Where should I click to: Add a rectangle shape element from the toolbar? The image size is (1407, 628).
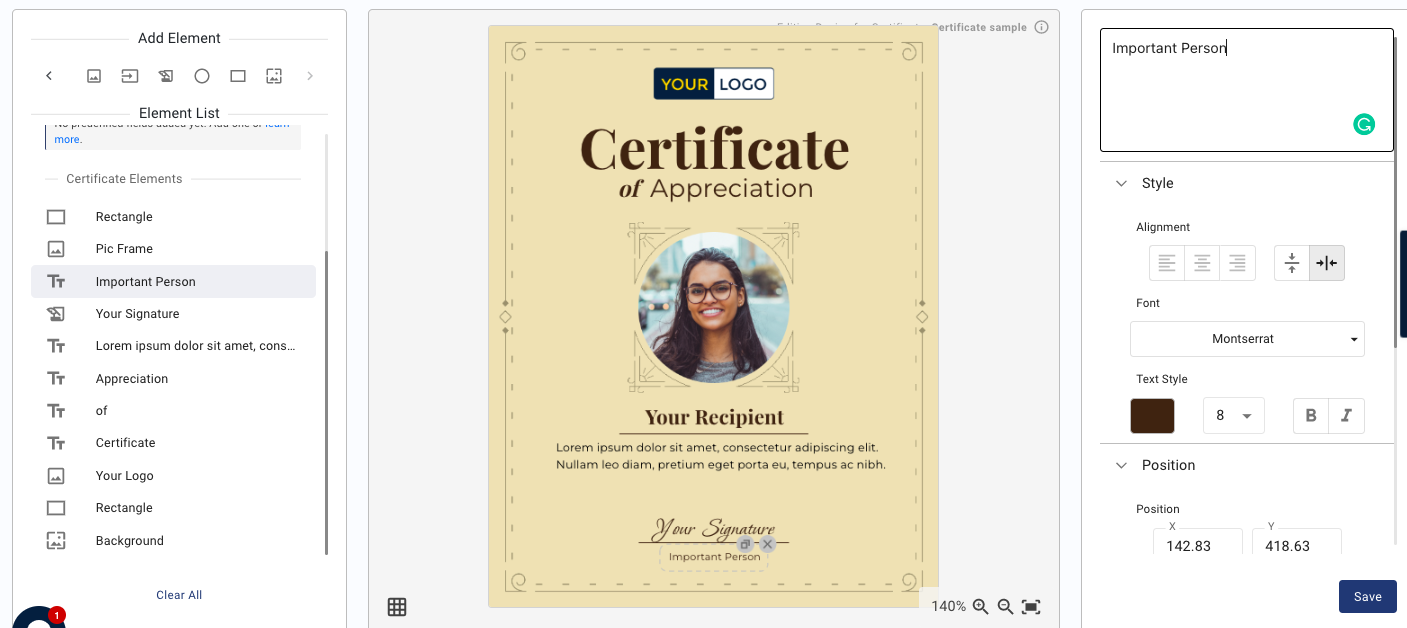pyautogui.click(x=238, y=76)
